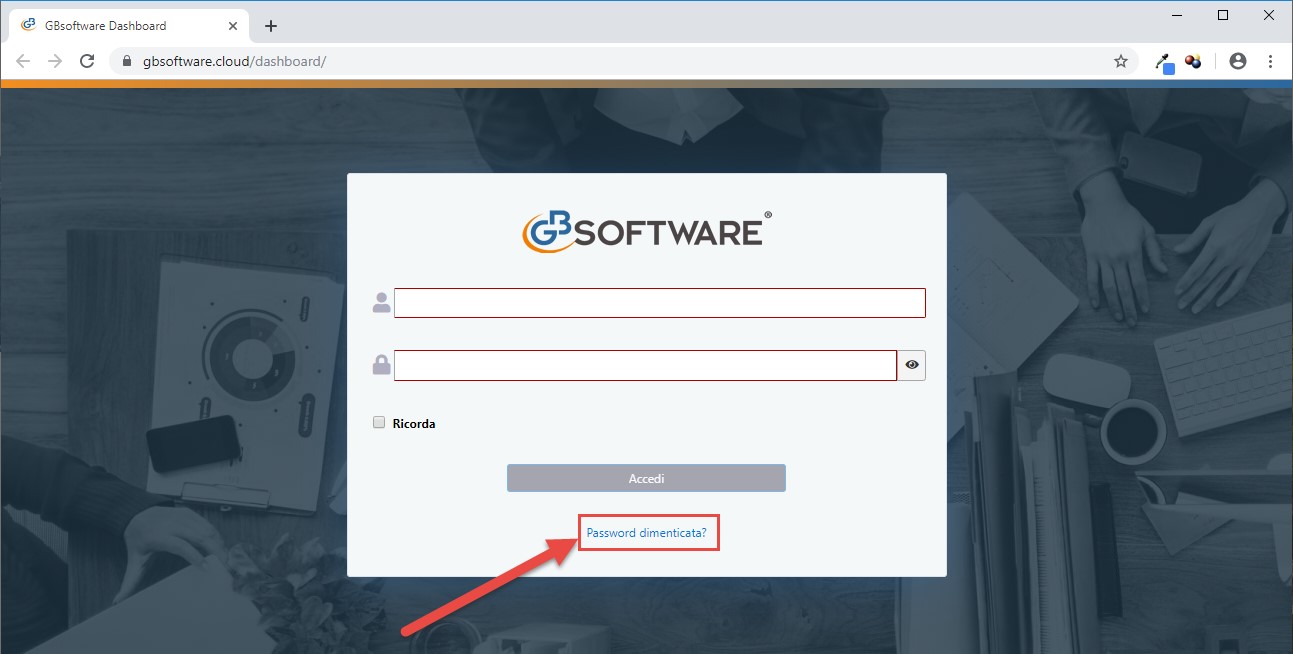Click the colored circles extension icon
1293x654 pixels.
point(1193,61)
